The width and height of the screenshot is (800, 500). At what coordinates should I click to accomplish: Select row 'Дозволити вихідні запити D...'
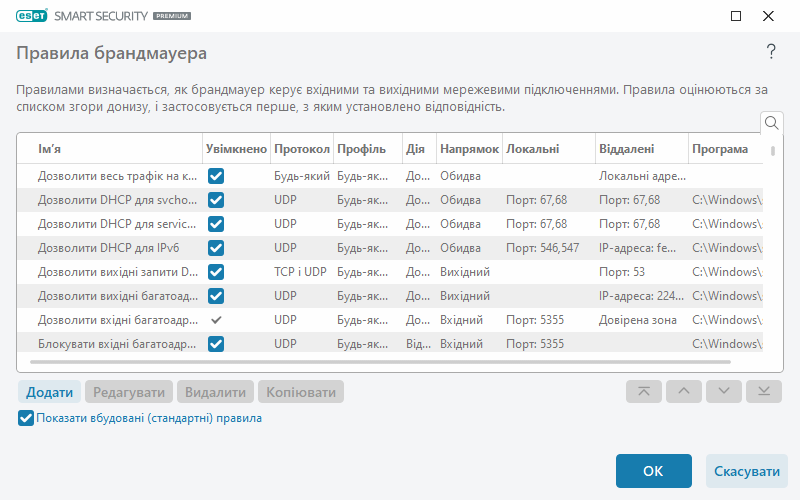(x=390, y=272)
